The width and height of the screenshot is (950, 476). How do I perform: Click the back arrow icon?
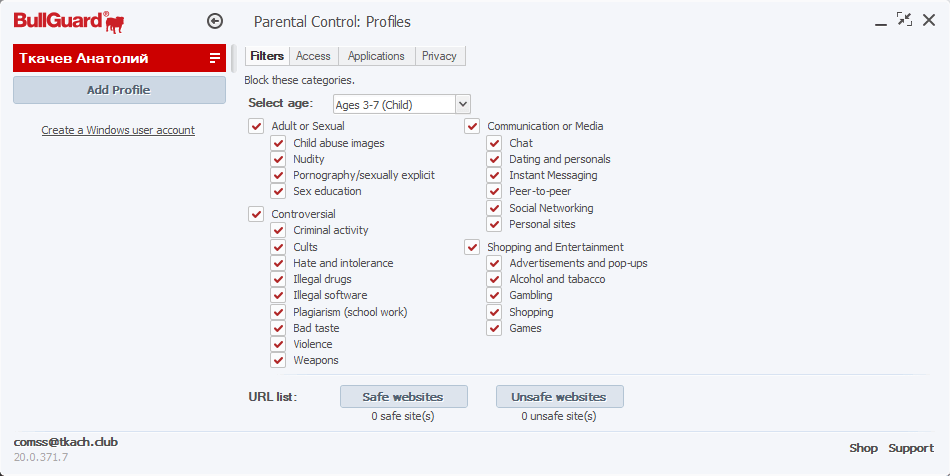pos(214,21)
